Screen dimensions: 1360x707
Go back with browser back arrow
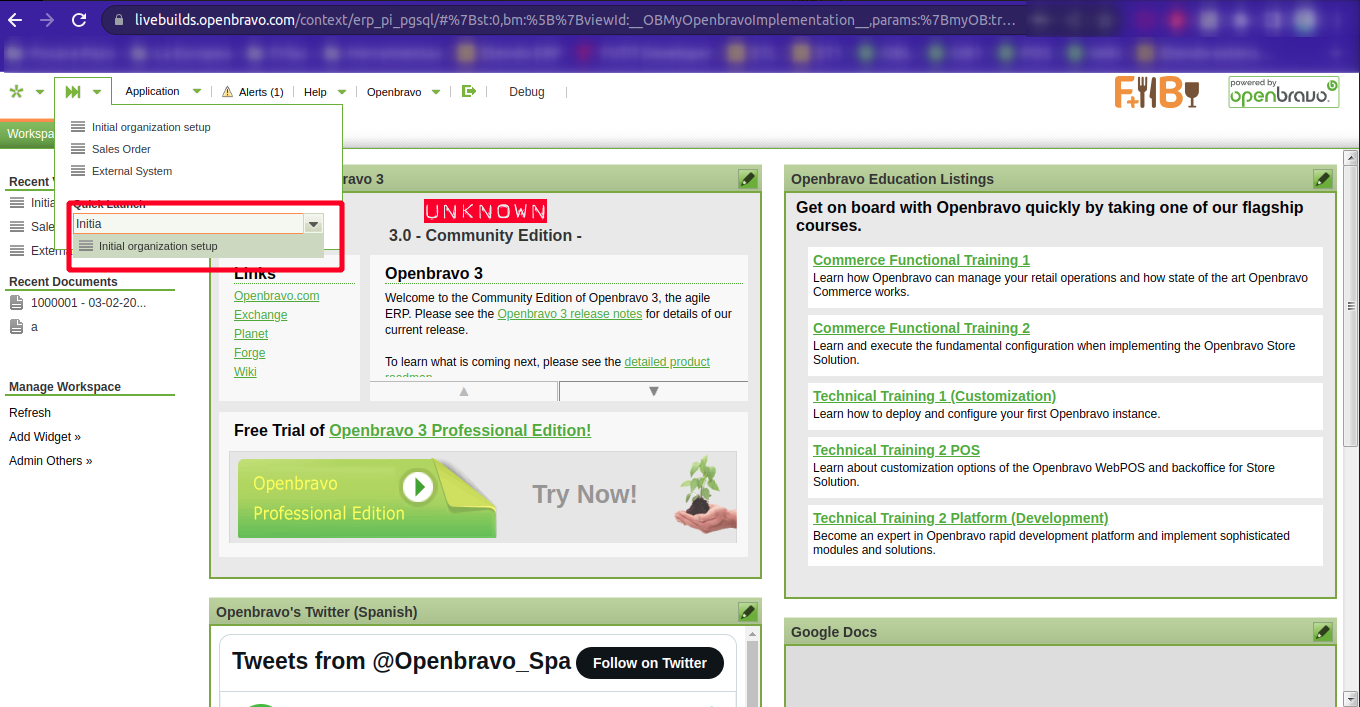point(14,20)
